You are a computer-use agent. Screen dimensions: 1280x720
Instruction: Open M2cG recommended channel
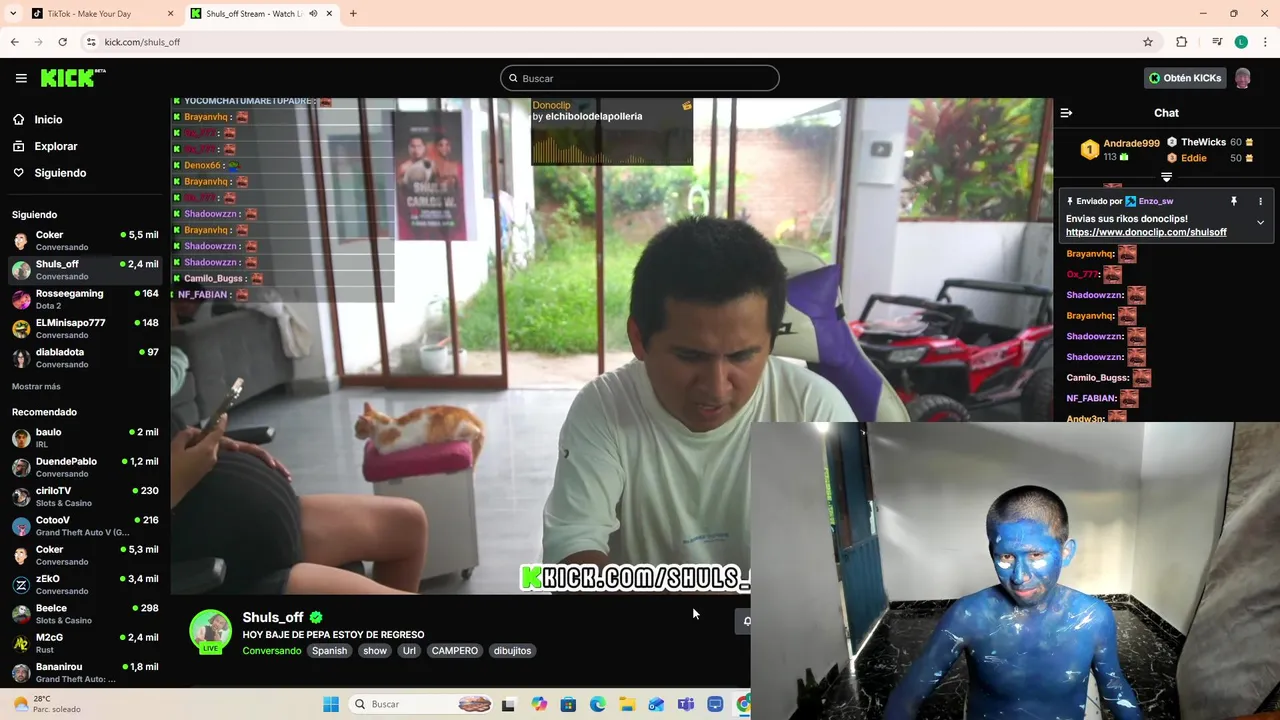tap(85, 643)
